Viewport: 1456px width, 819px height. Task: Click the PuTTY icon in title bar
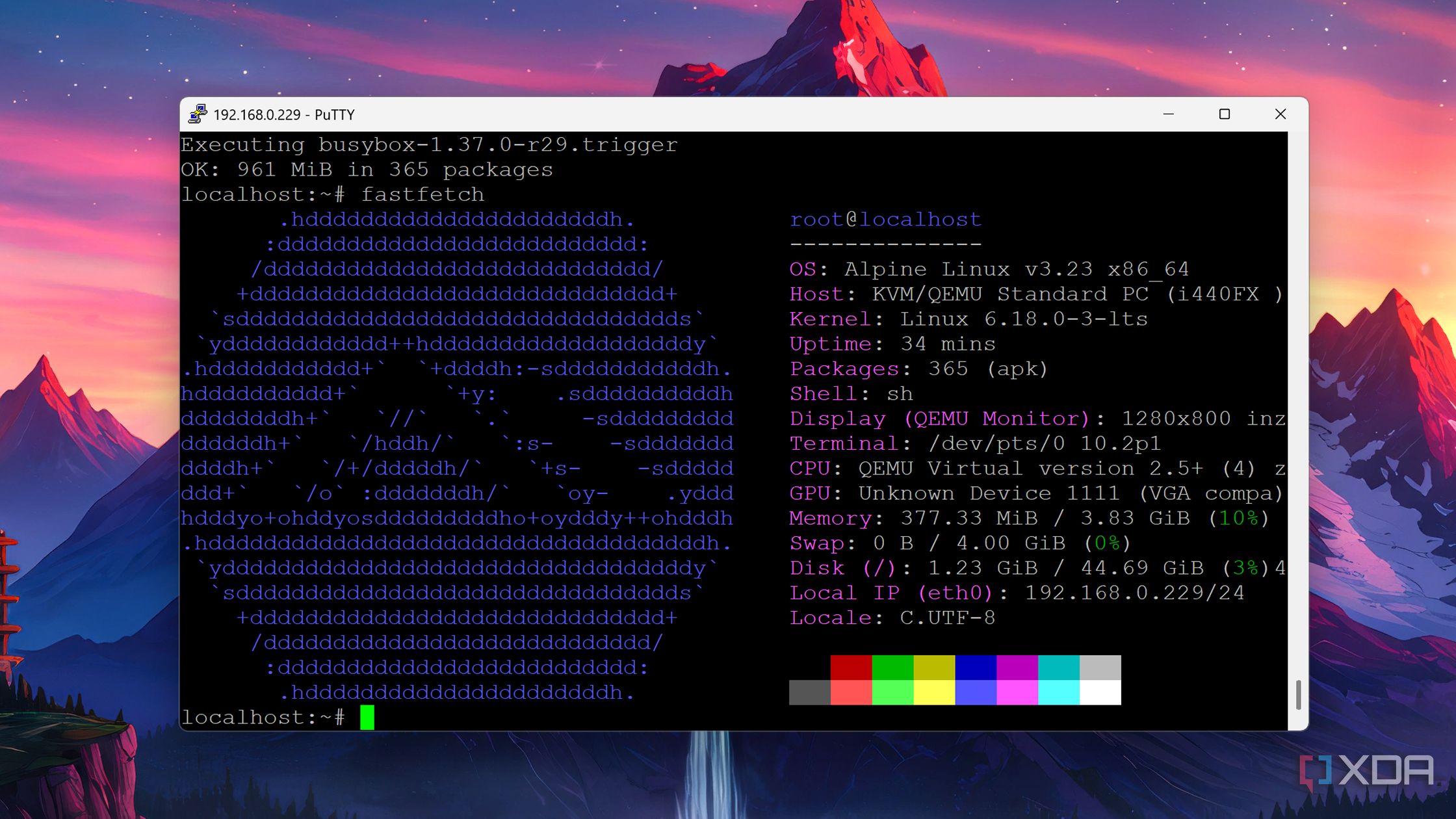[x=197, y=114]
